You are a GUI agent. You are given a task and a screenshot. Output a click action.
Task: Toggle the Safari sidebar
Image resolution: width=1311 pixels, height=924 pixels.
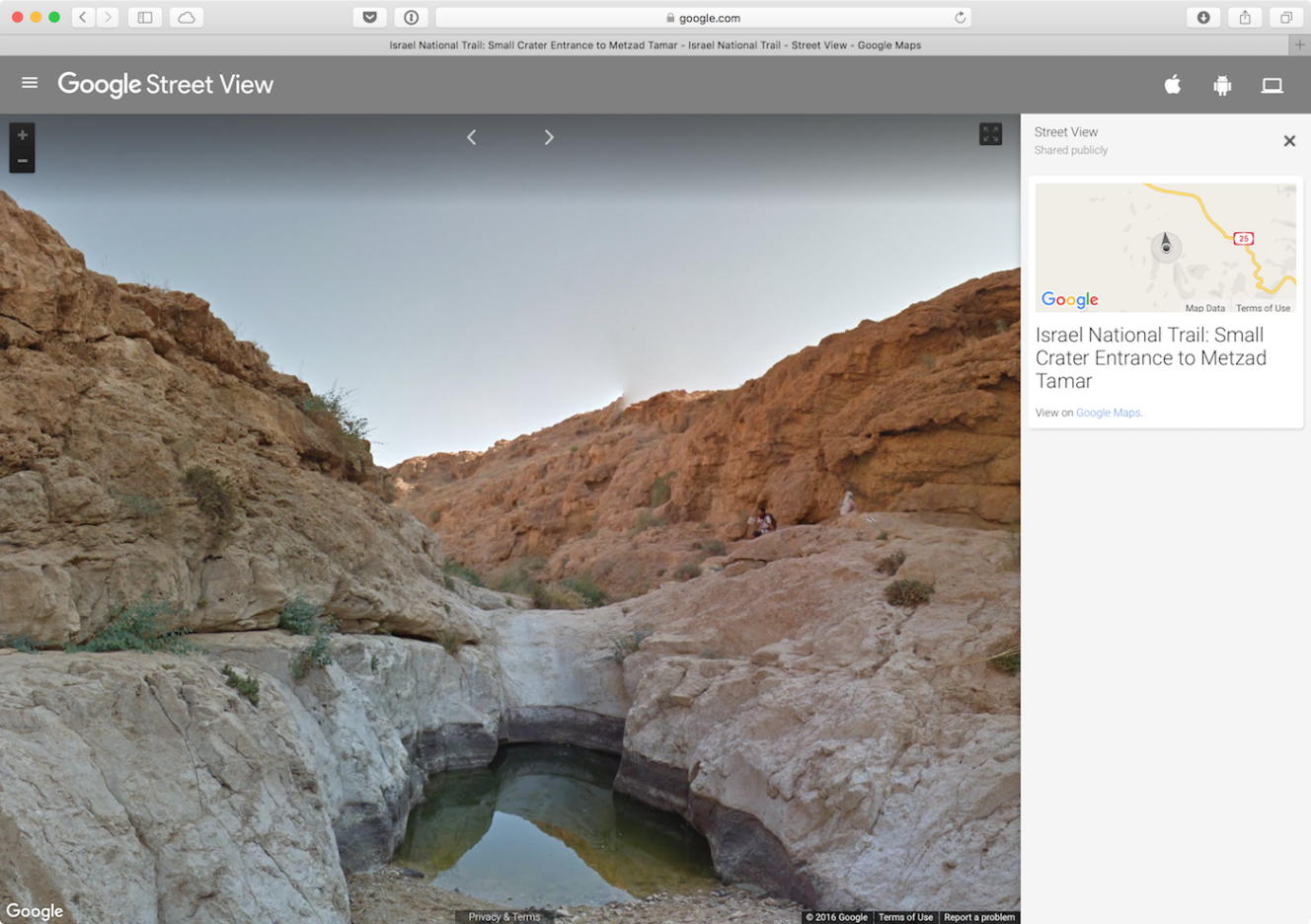click(x=145, y=17)
